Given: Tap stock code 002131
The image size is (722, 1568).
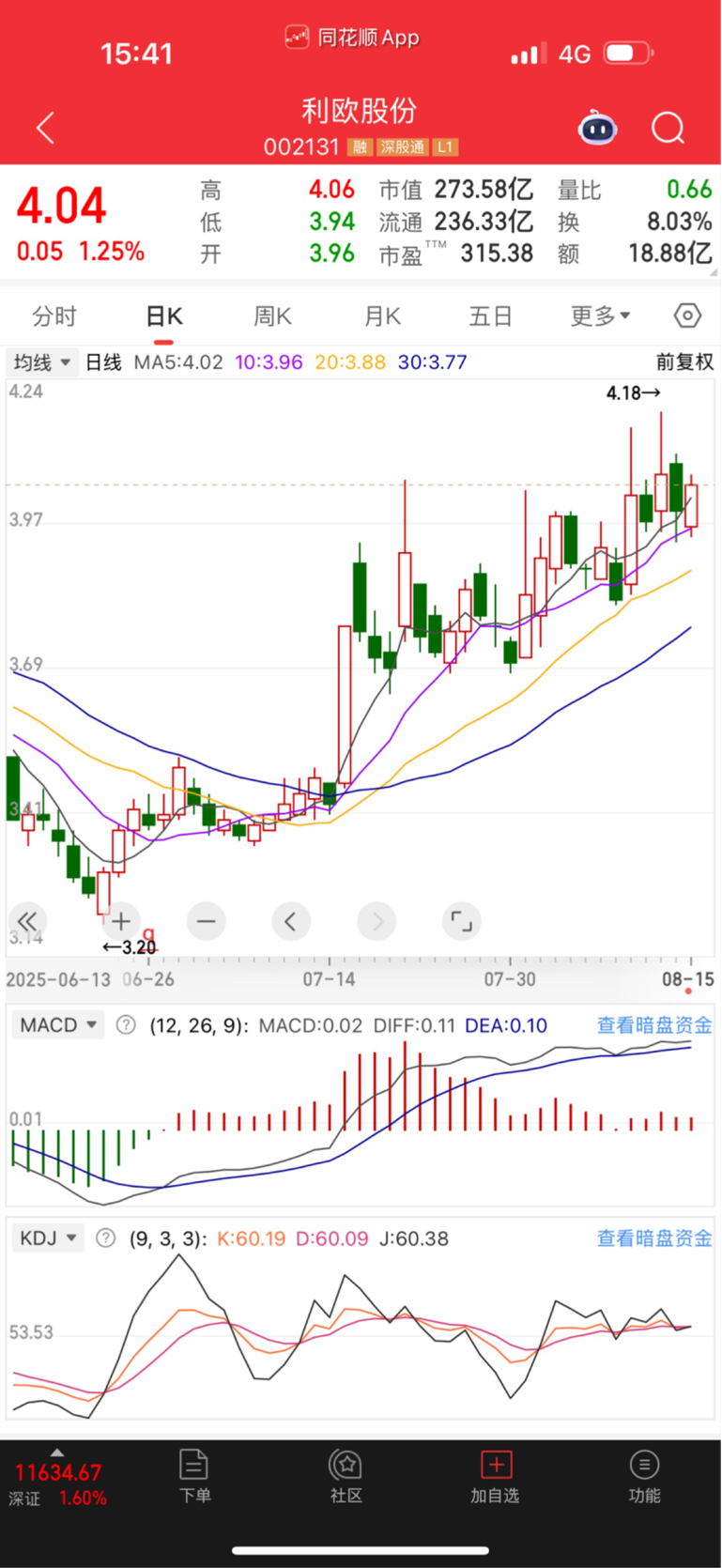Looking at the screenshot, I should coord(300,147).
